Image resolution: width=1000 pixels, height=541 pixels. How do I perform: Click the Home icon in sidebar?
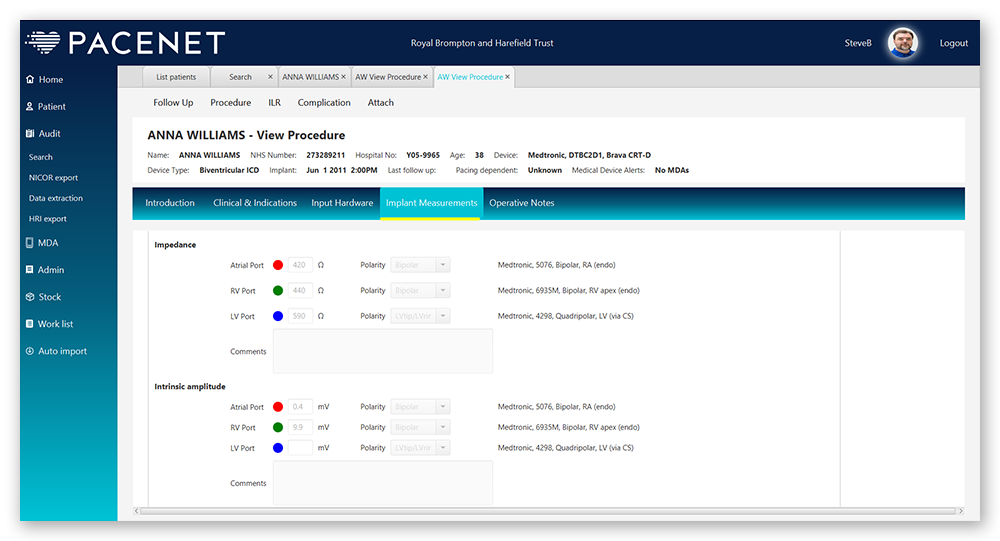29,80
